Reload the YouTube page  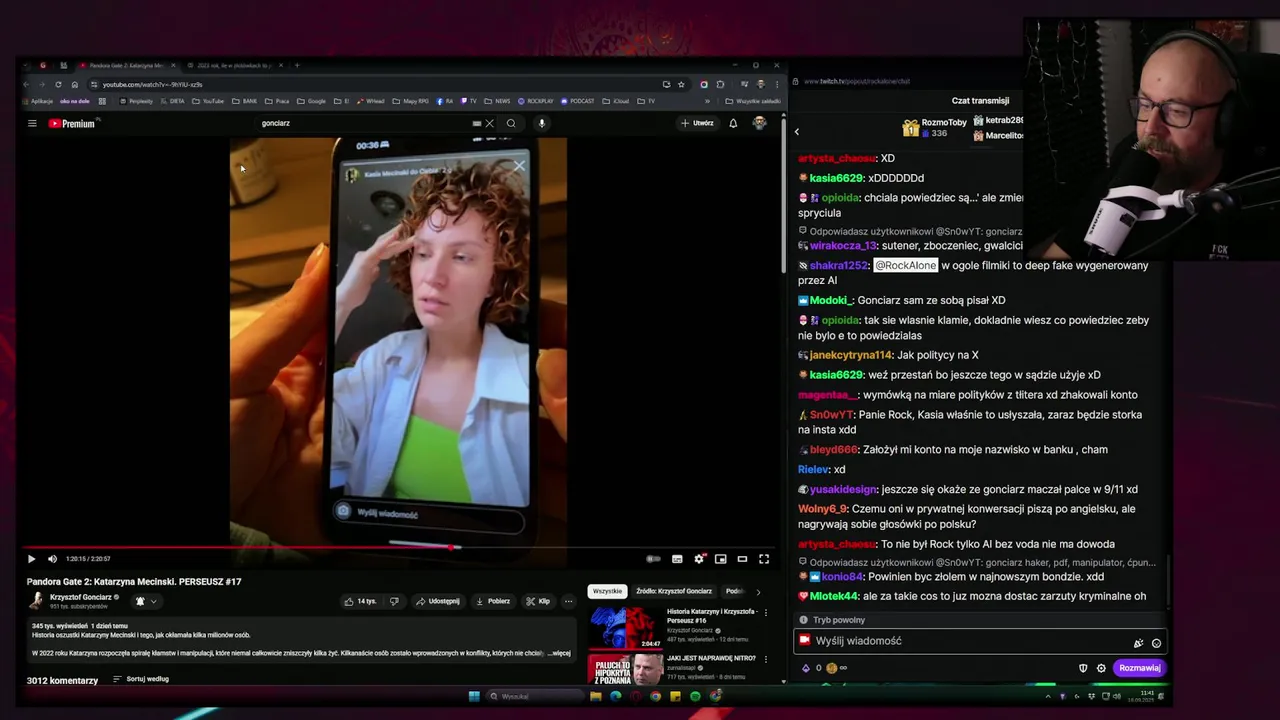58,84
